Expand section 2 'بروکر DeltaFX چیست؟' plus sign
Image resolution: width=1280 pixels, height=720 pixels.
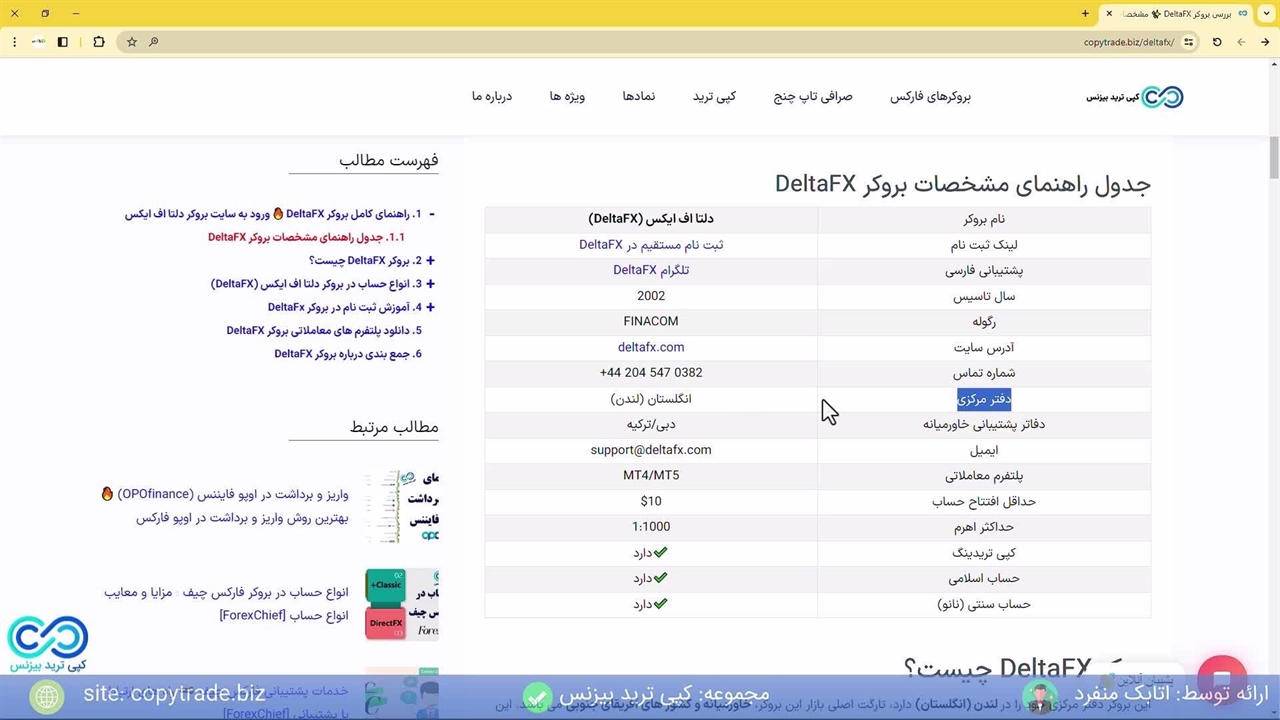pyautogui.click(x=430, y=261)
